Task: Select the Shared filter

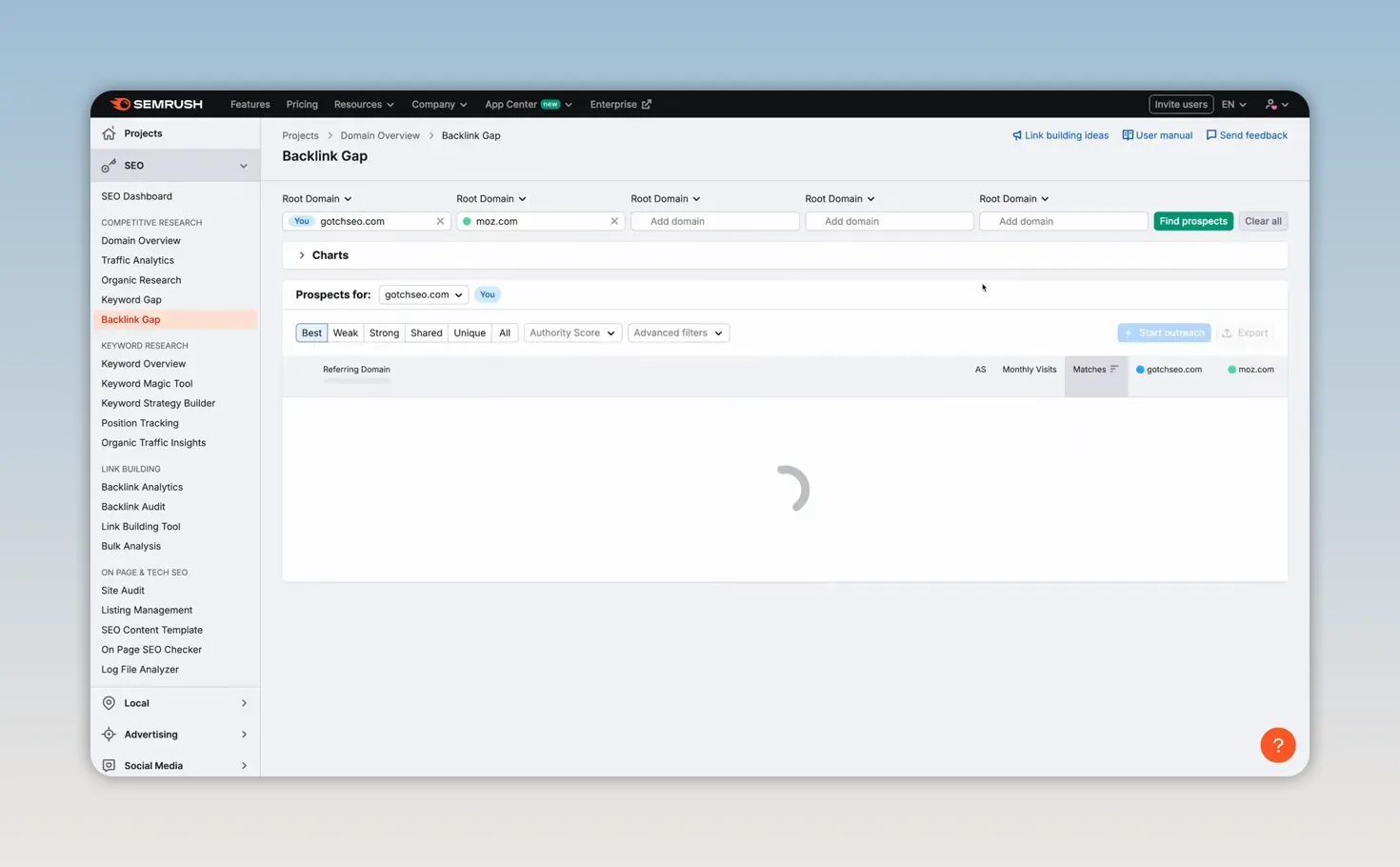Action: pos(426,333)
